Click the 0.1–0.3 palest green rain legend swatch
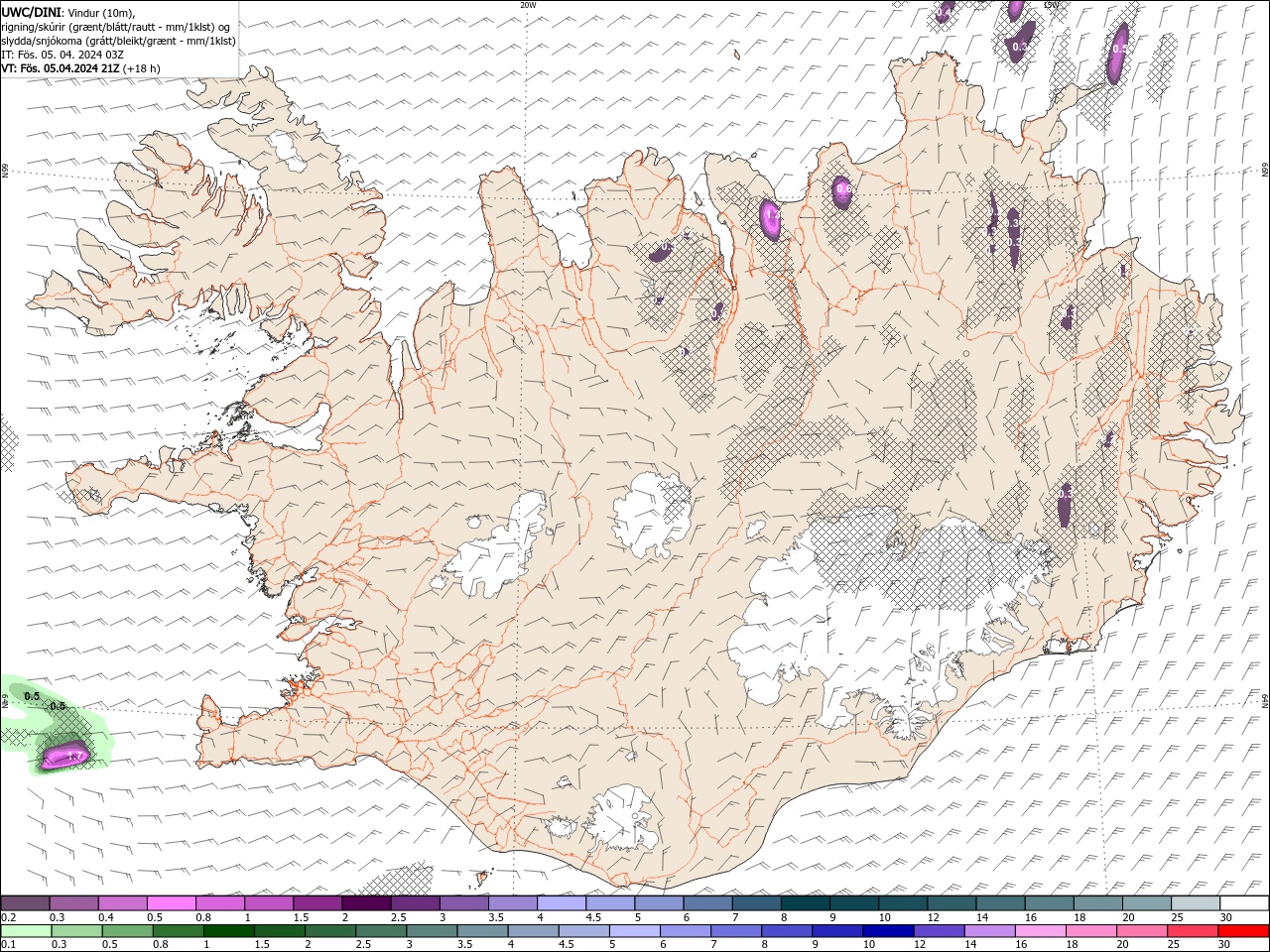 coord(27,931)
